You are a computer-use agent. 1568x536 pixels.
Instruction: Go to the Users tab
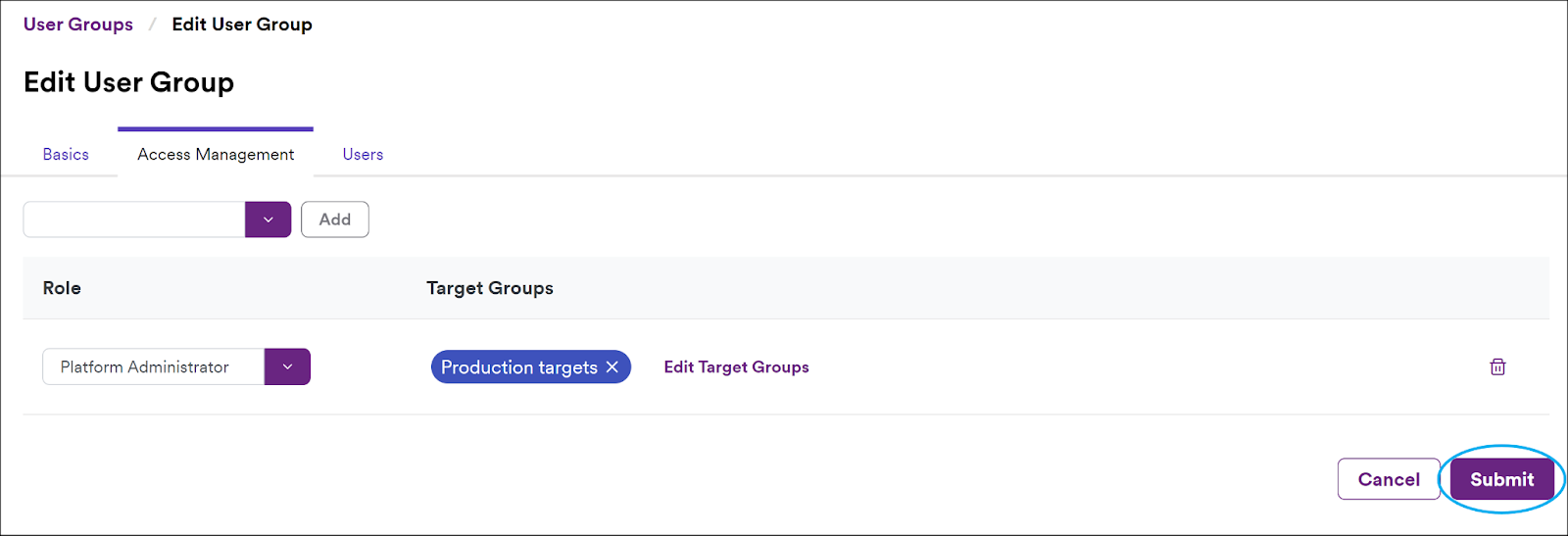[x=363, y=154]
